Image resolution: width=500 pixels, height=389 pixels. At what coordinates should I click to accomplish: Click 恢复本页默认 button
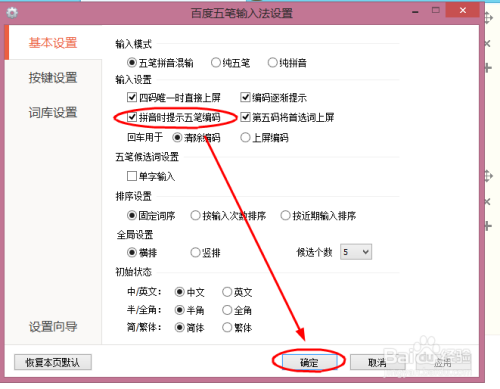(53, 362)
